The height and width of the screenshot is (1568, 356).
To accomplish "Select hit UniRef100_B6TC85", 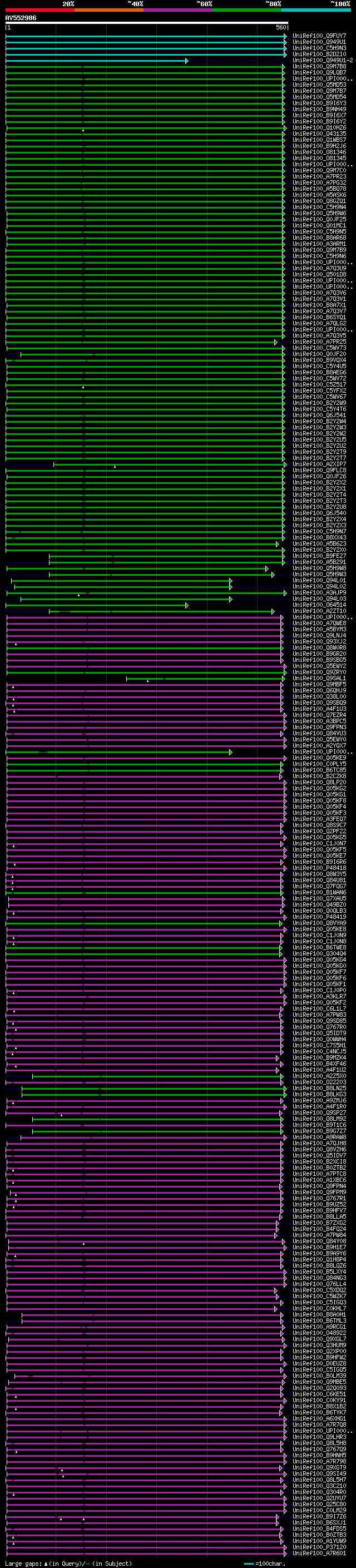I will 319,770.
